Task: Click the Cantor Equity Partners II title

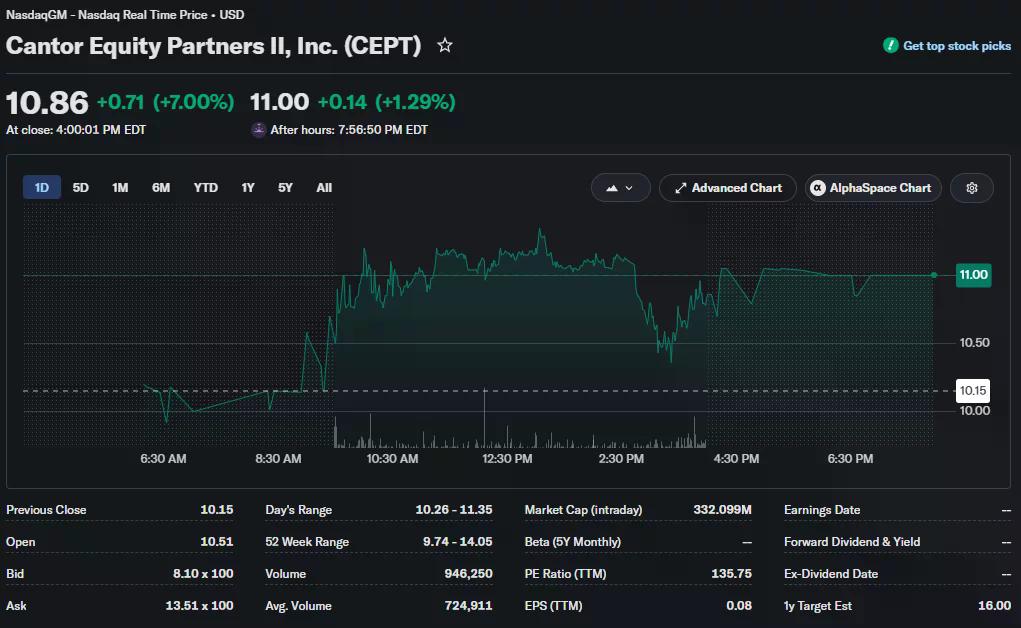Action: (x=214, y=46)
